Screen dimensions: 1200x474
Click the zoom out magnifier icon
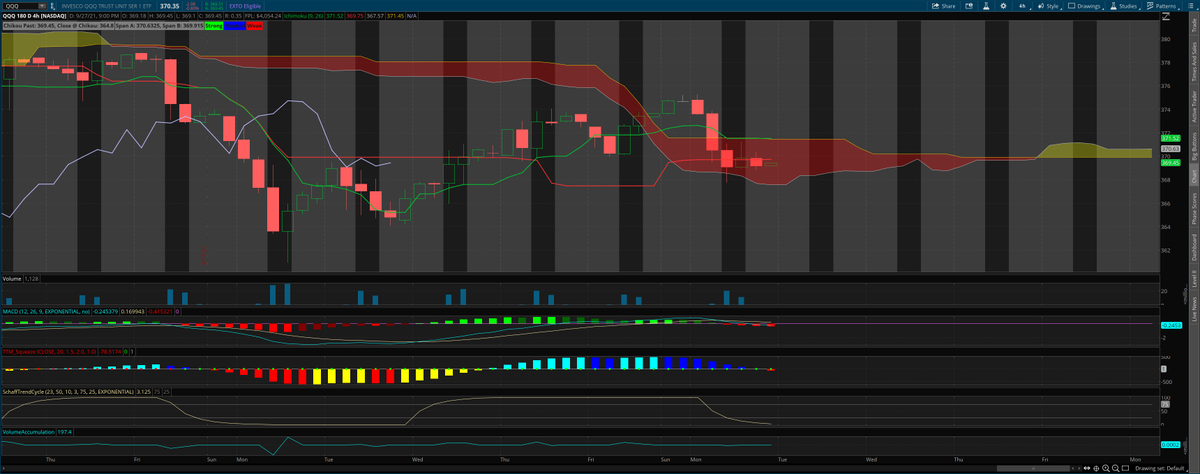(1115, 468)
